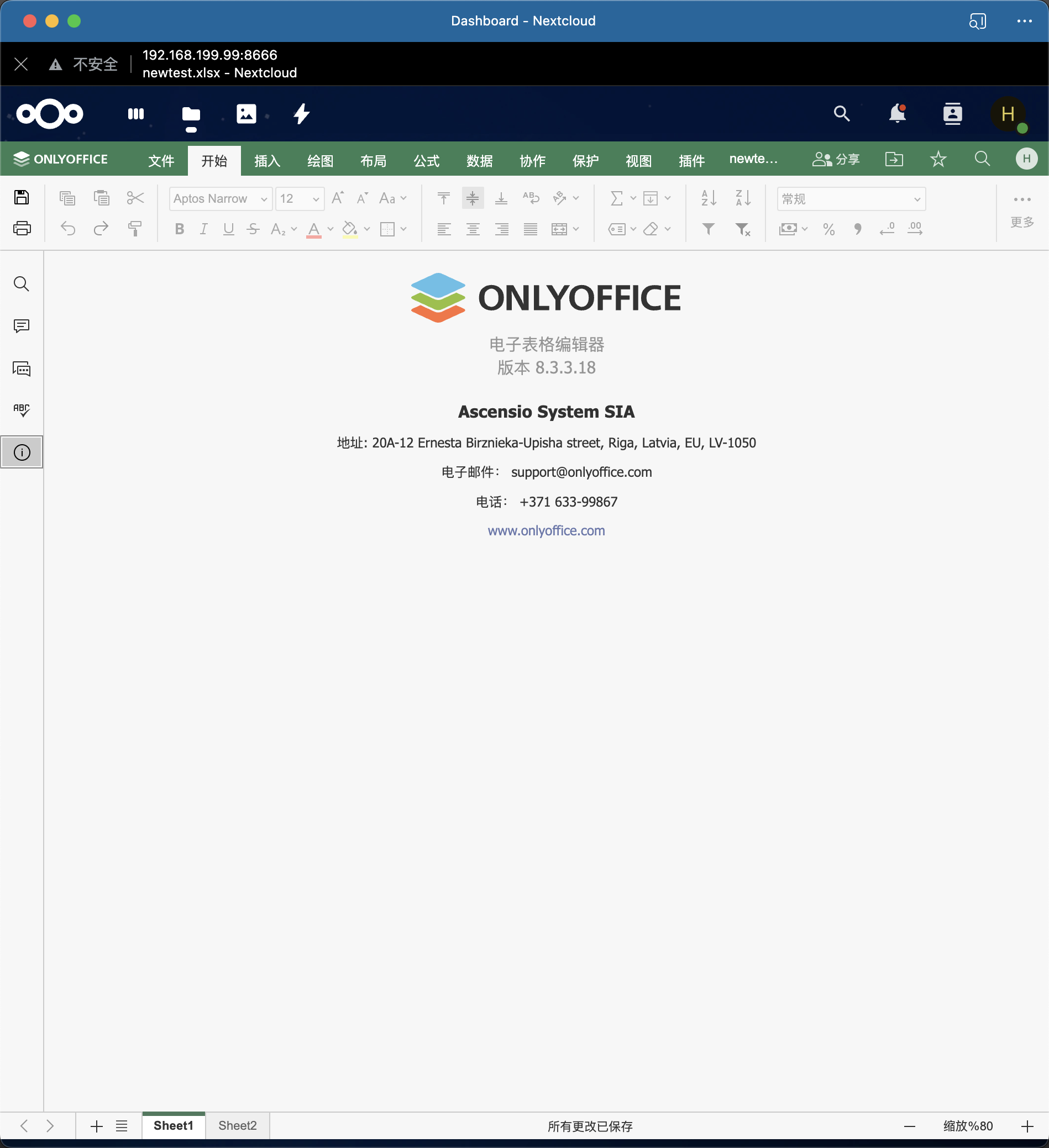Click the Cut scissors icon
Viewport: 1049px width, 1148px height.
[x=135, y=198]
